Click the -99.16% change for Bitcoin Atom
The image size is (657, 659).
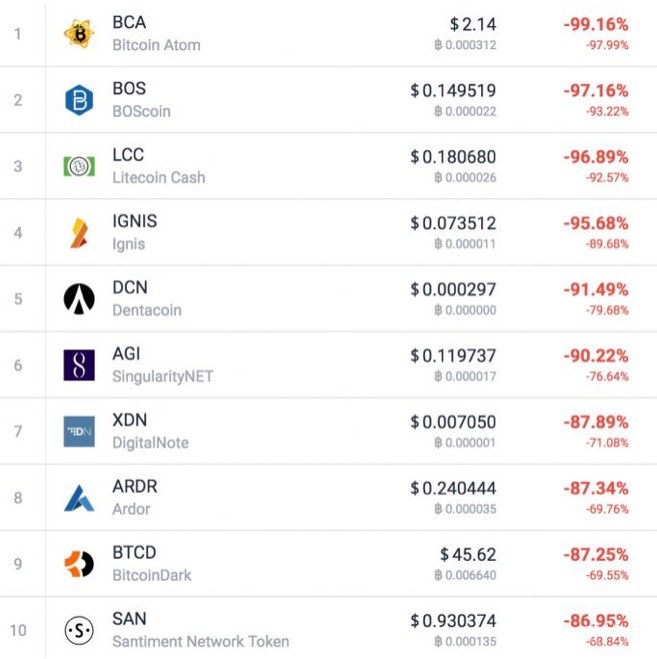point(595,23)
